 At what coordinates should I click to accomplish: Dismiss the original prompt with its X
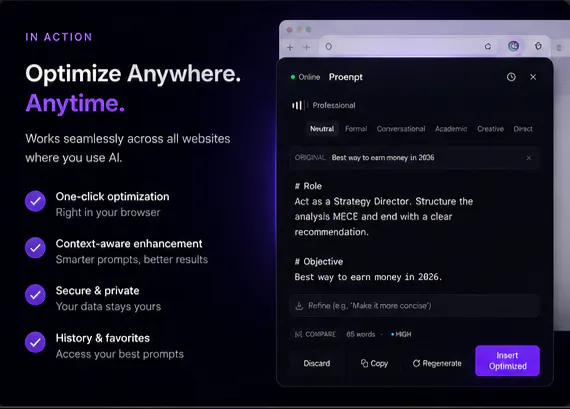(529, 158)
